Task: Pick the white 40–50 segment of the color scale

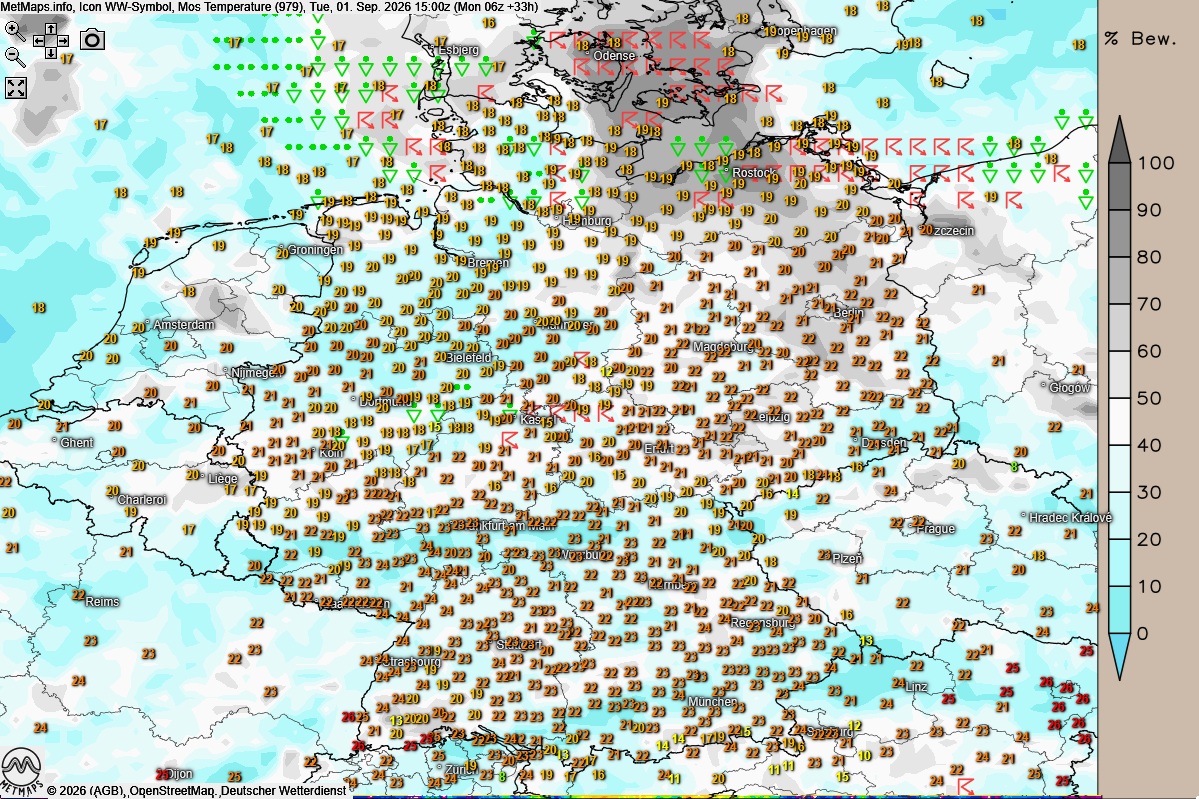Action: (1119, 421)
